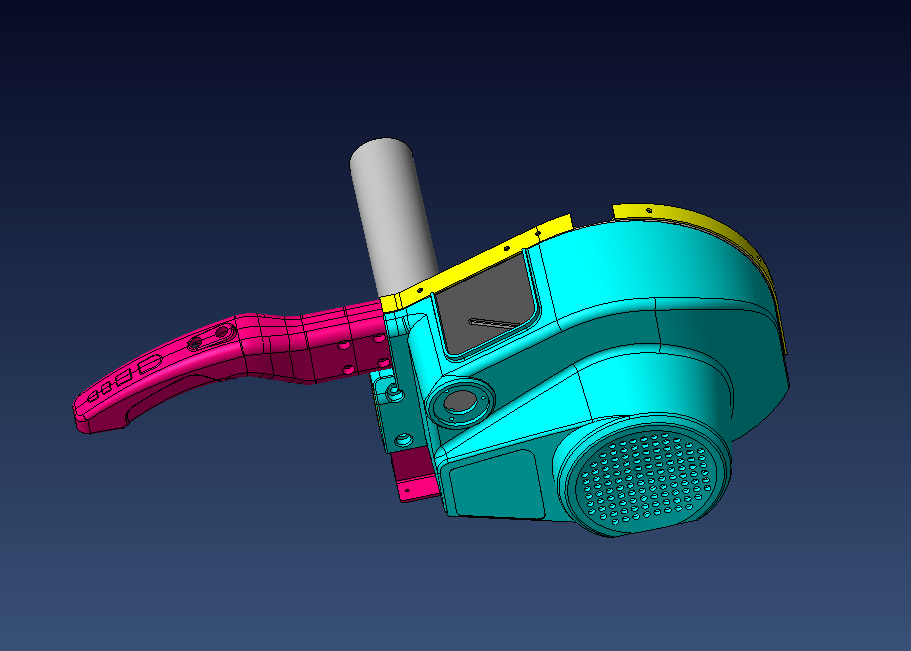This screenshot has height=651, width=911.
Task: Select the small magenta bracket under housing
Action: (414, 475)
